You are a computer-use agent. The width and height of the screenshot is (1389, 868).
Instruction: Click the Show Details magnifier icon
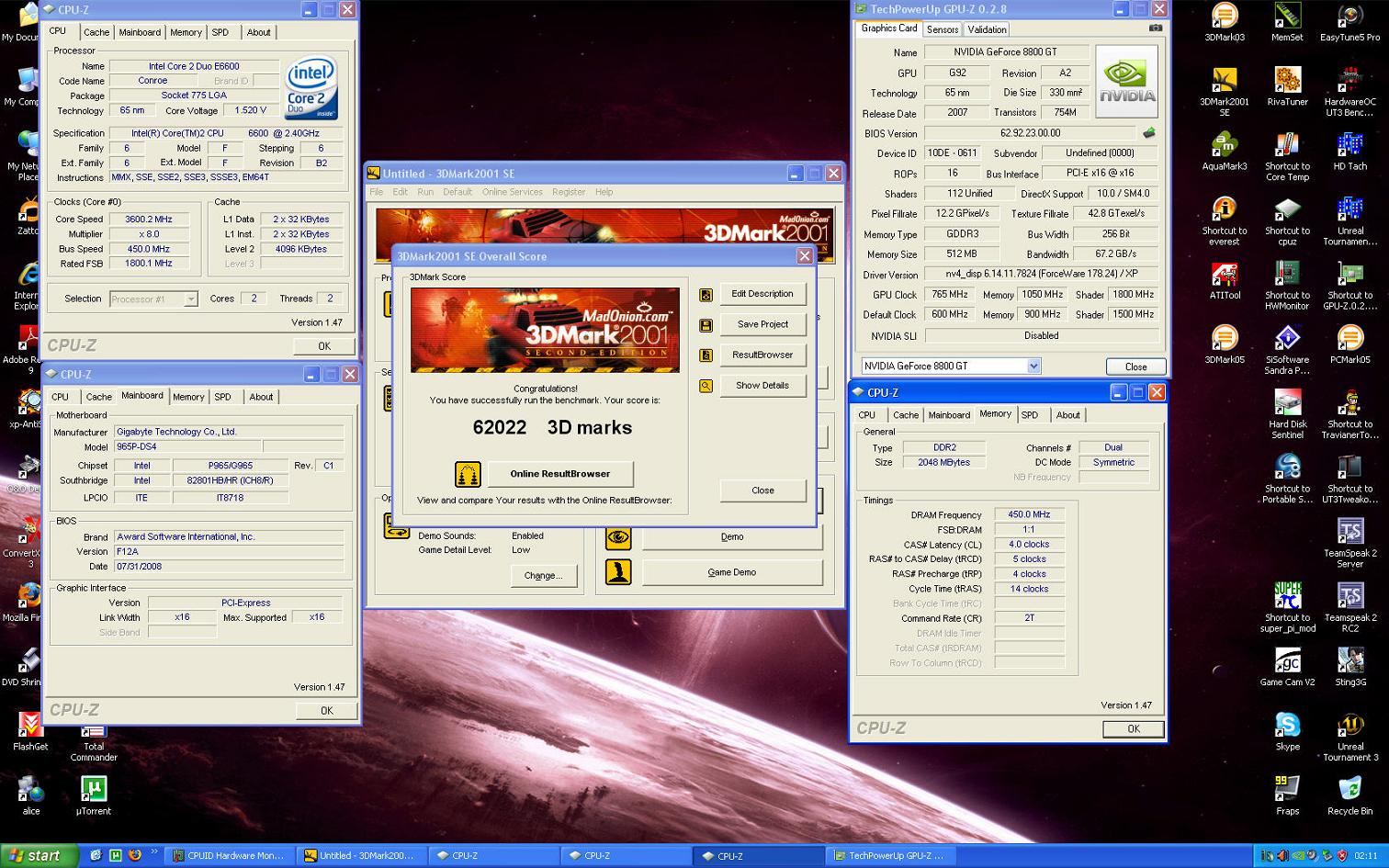pos(706,386)
